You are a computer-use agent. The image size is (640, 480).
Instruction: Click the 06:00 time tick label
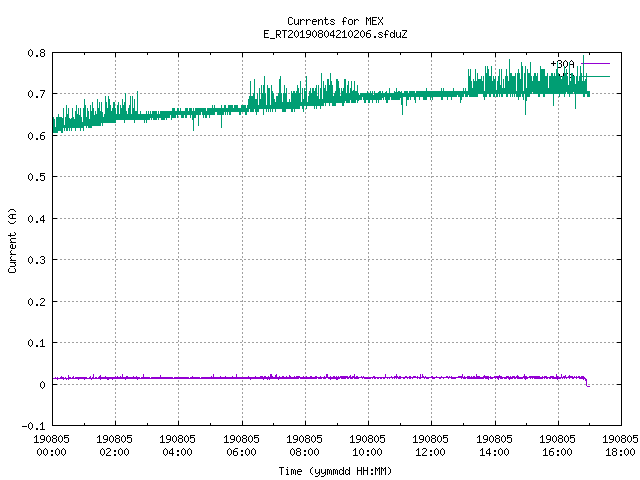pyautogui.click(x=241, y=452)
